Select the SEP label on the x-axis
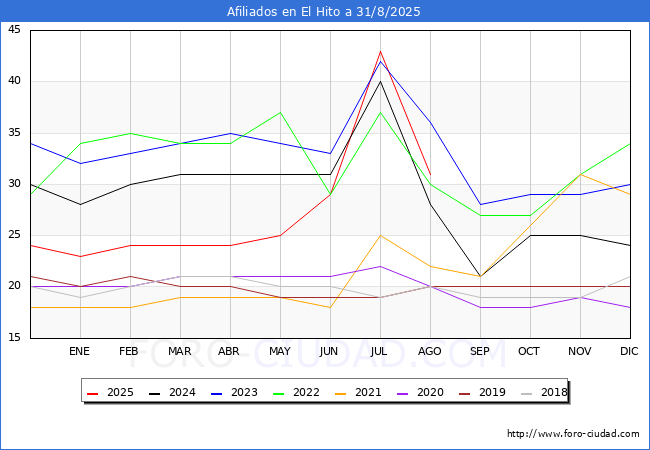This screenshot has height=450, width=650. point(480,352)
